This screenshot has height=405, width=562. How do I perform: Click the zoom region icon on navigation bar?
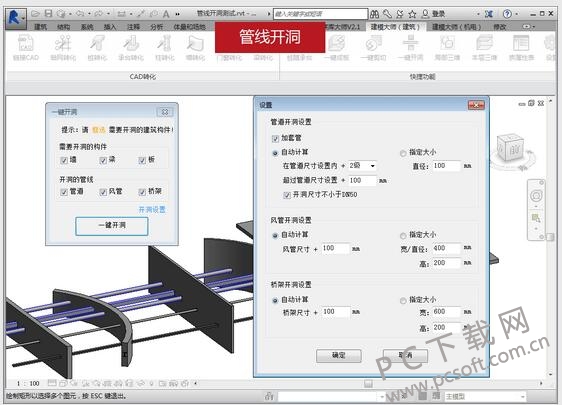point(536,218)
